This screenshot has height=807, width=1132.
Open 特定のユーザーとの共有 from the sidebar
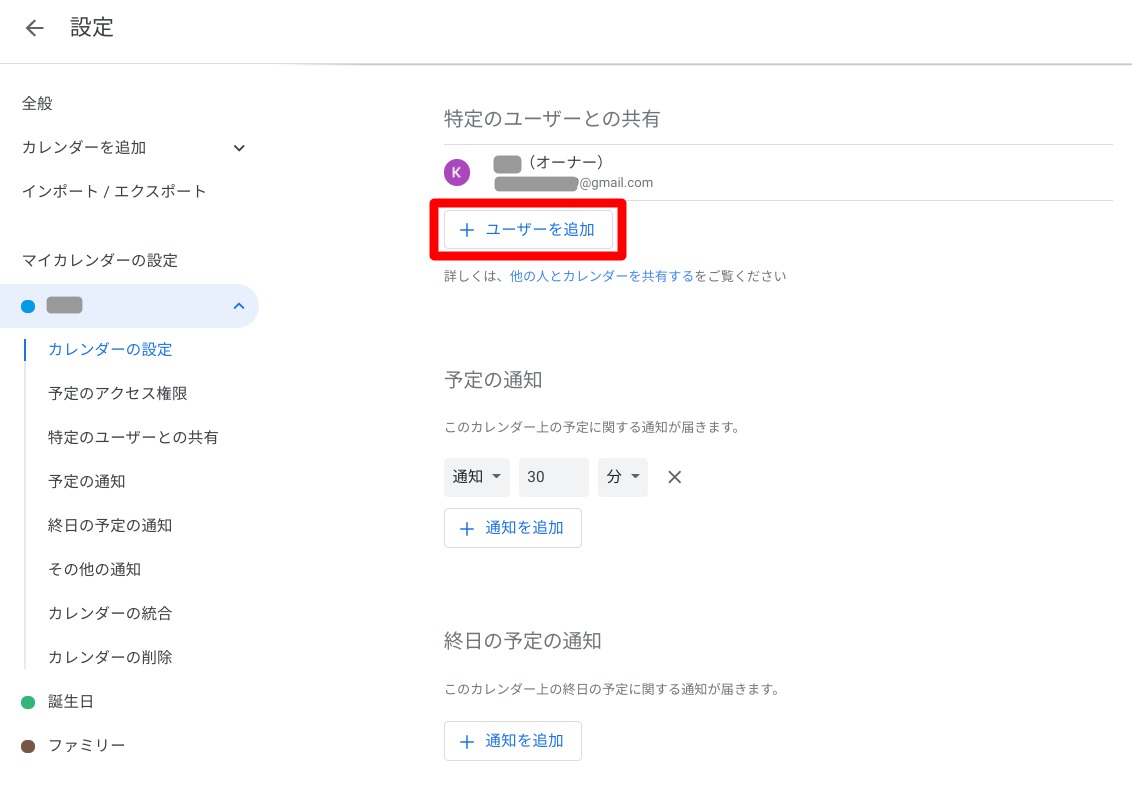[x=132, y=437]
